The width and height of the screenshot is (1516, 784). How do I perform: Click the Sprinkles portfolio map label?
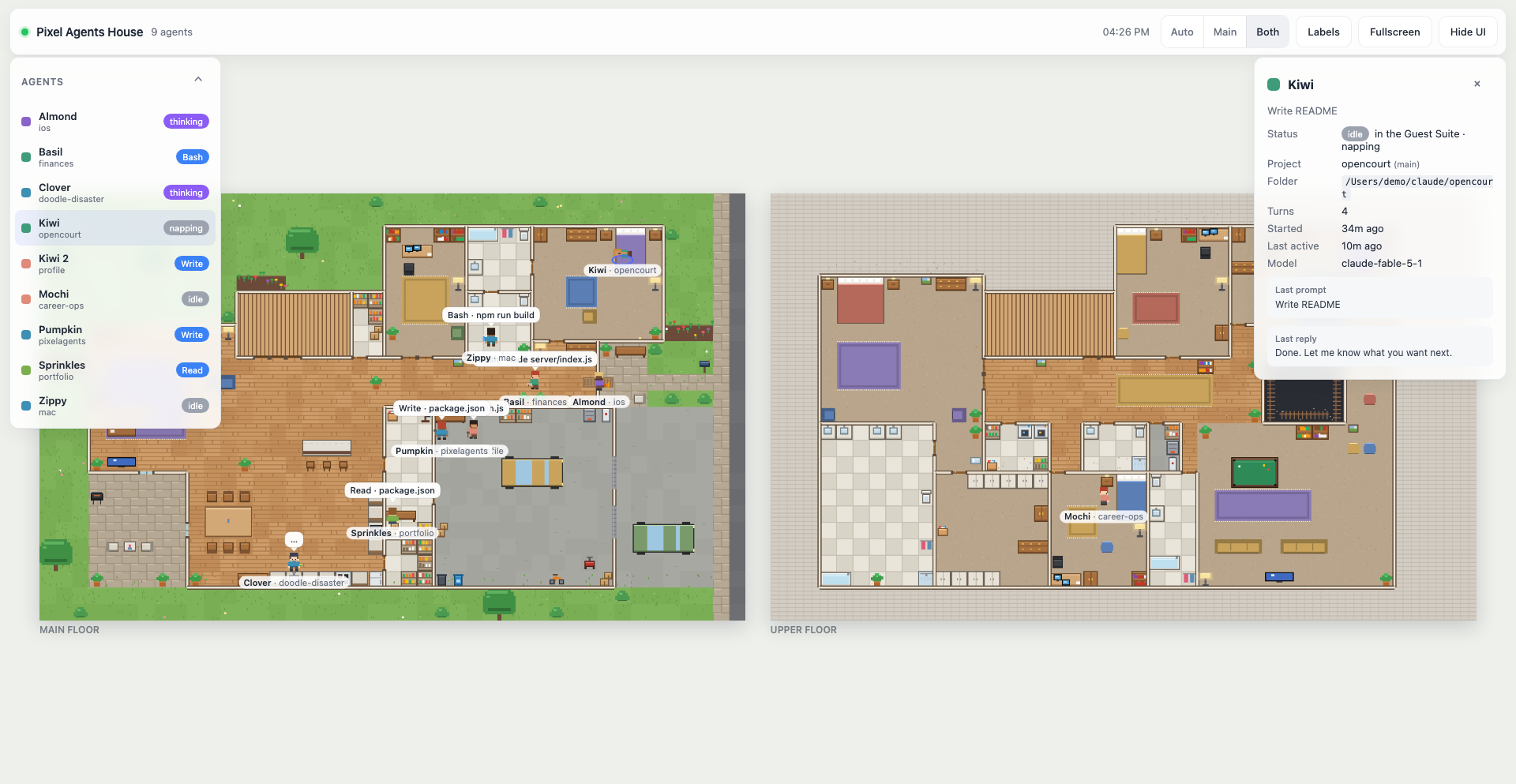(x=392, y=533)
